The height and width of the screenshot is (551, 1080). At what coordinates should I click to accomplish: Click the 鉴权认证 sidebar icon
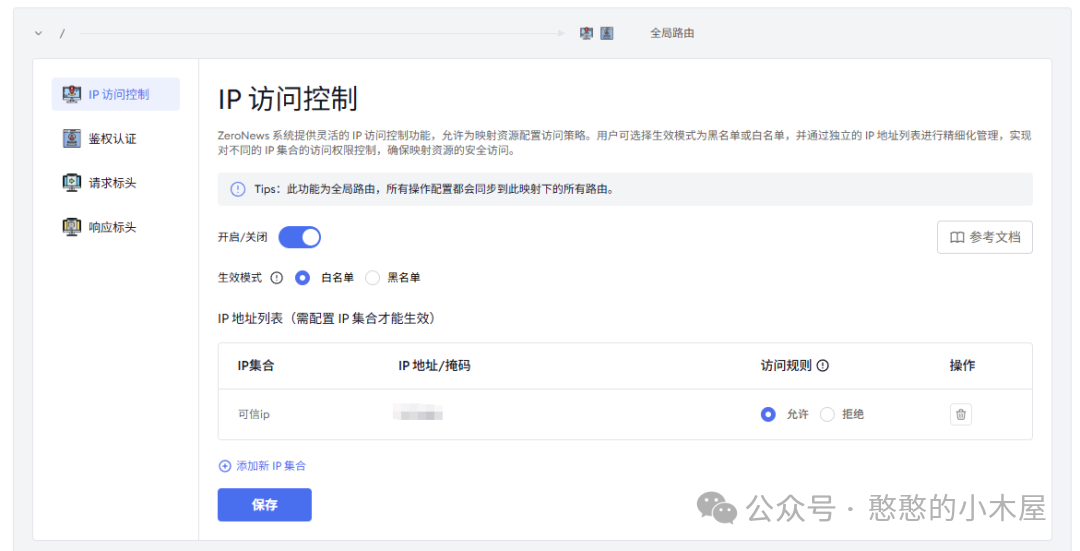tap(71, 139)
